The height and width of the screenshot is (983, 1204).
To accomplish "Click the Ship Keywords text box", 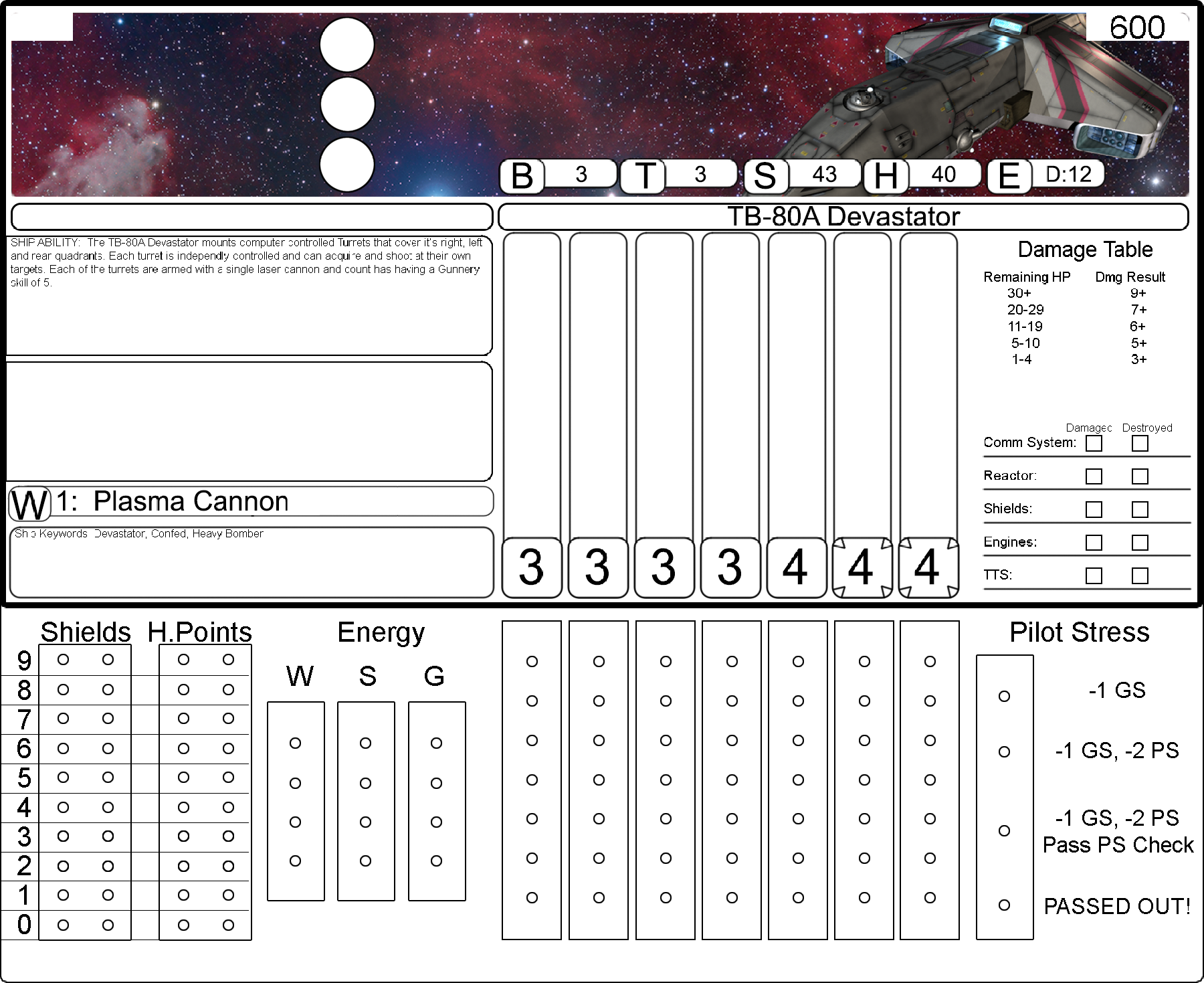I will click(252, 562).
